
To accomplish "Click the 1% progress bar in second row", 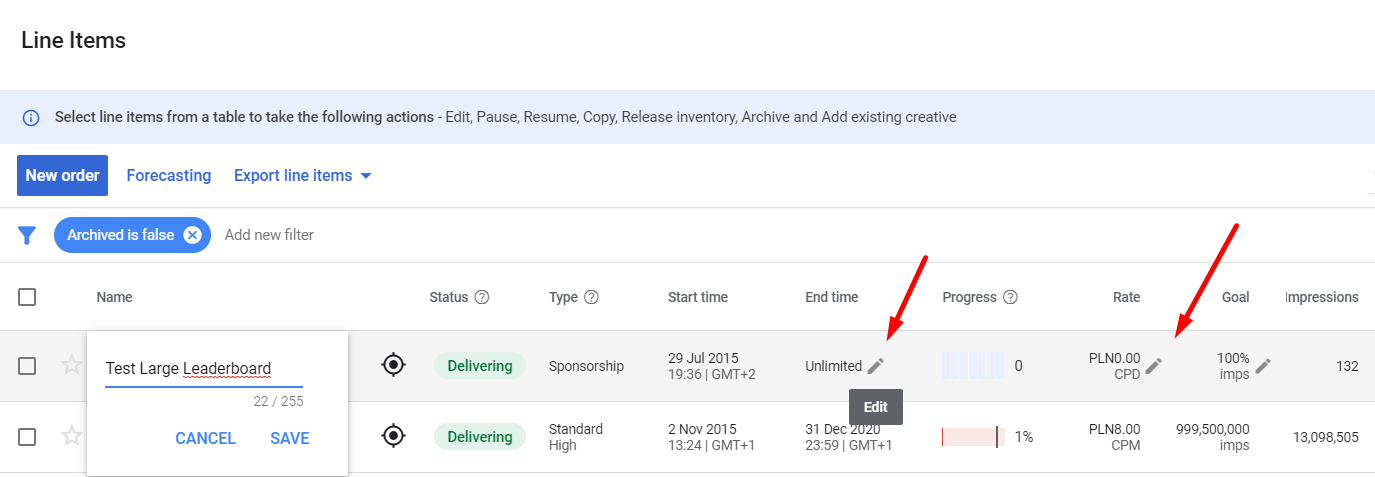I will (972, 437).
